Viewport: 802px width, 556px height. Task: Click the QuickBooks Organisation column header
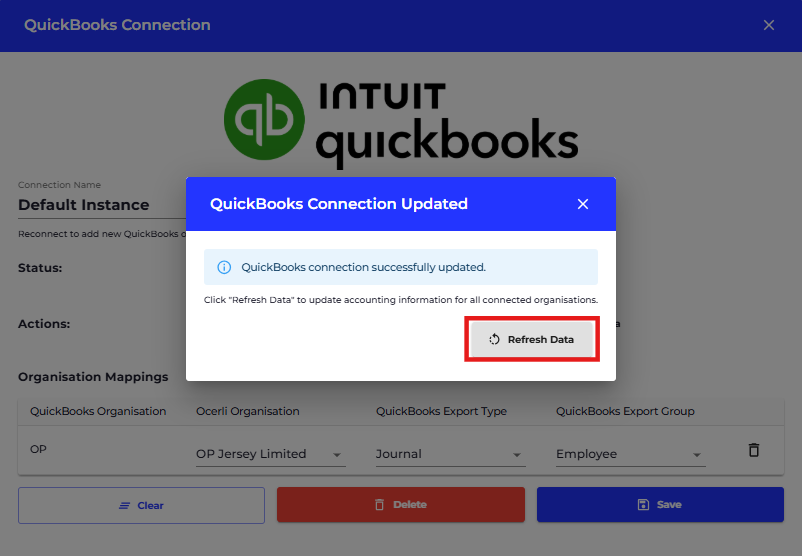pos(98,411)
